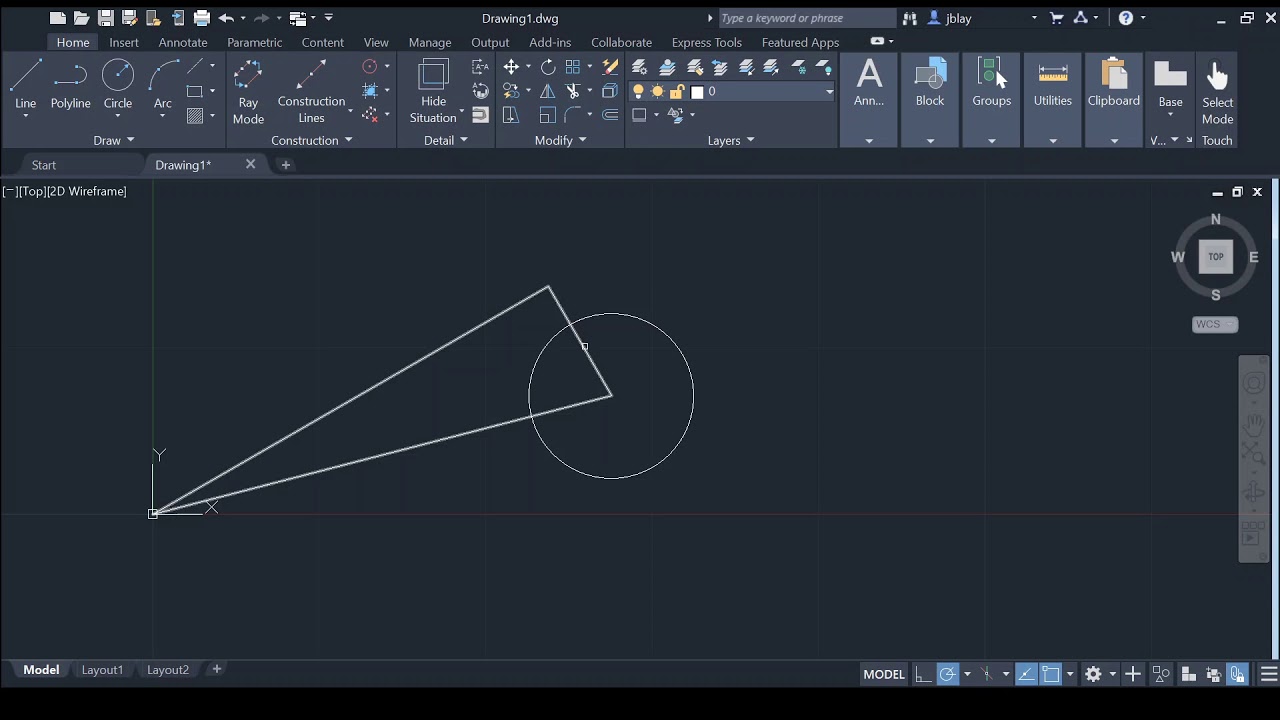
Task: Click the Construction Lines button
Action: click(x=311, y=91)
